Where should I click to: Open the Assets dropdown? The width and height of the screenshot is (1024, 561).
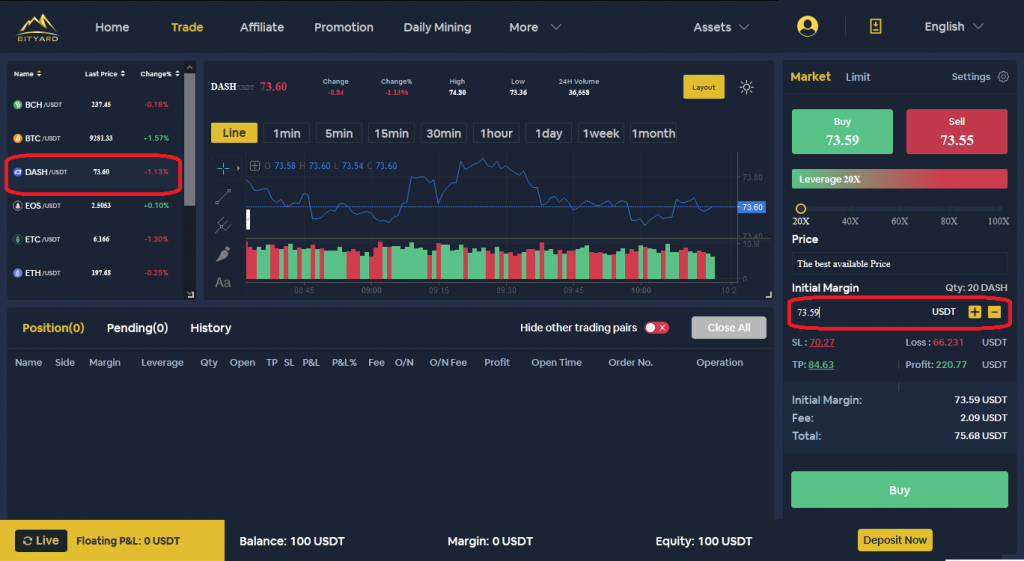721,27
